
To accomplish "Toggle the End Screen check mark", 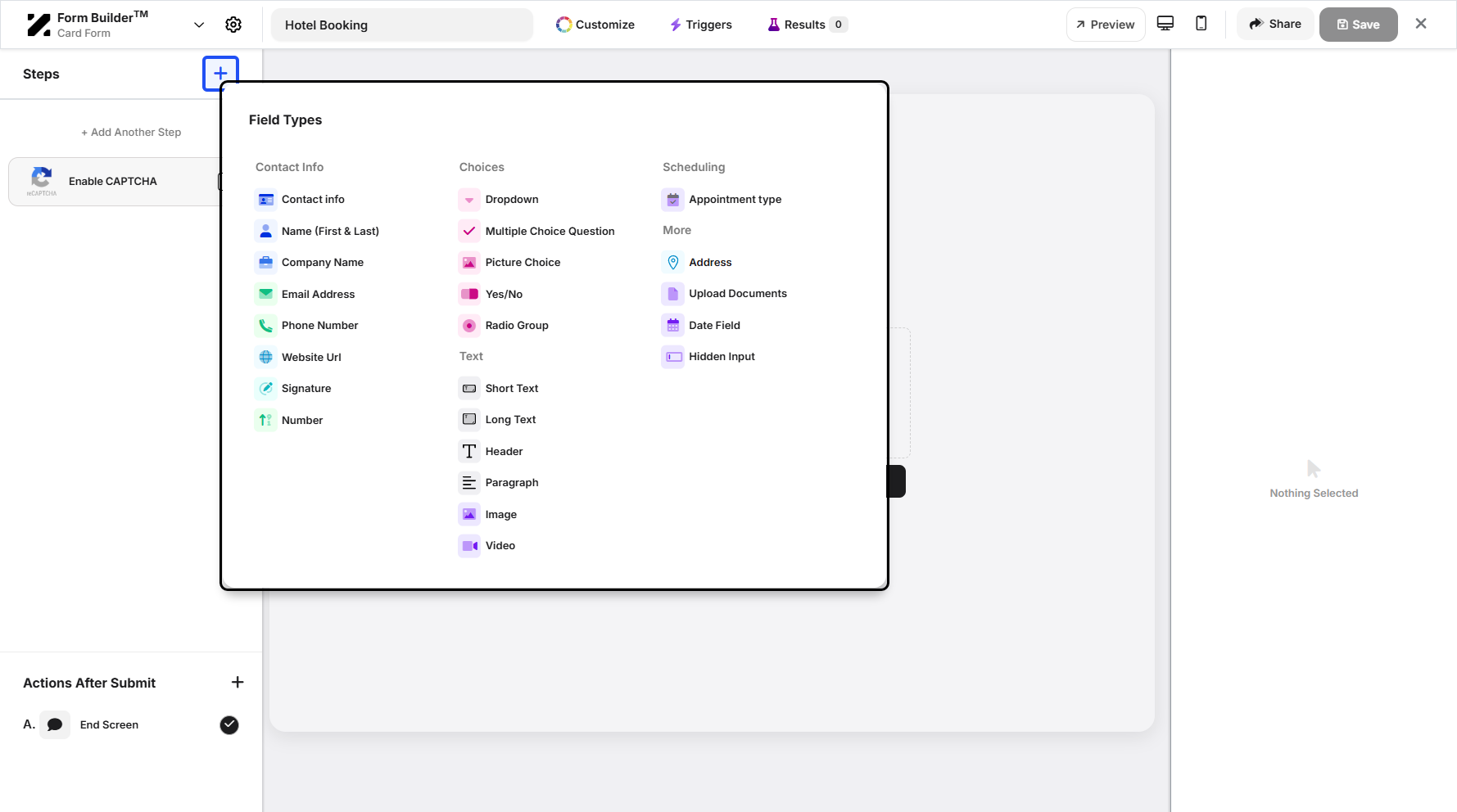I will coord(229,724).
